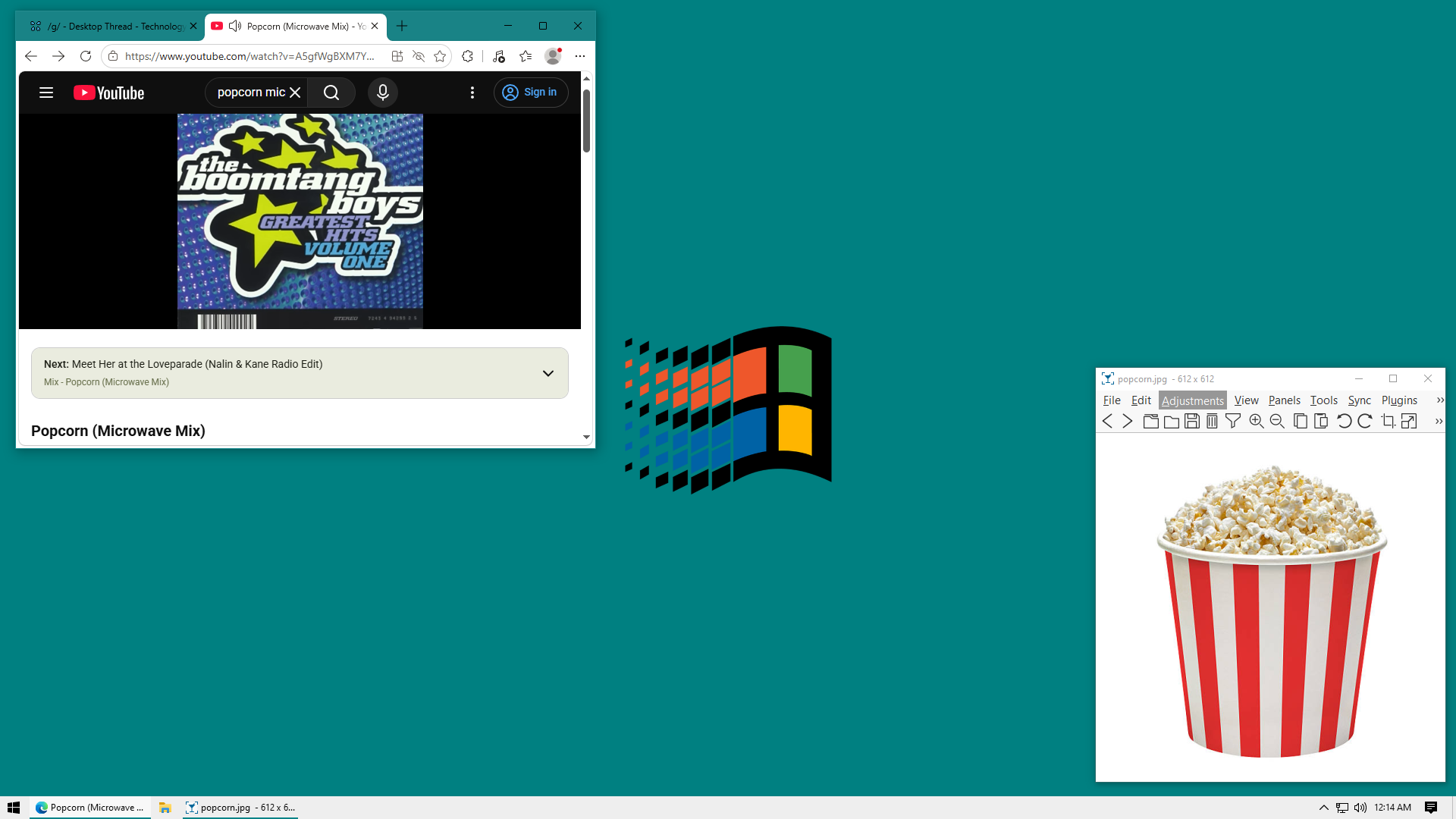Click the open folder icon in image viewer
The width and height of the screenshot is (1456, 819).
point(1172,422)
